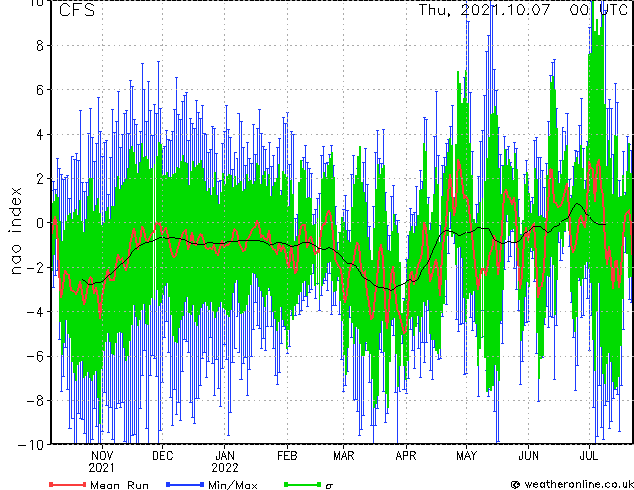The height and width of the screenshot is (490, 634).
Task: Click the NOV 2021 axis label
Action: click(101, 462)
